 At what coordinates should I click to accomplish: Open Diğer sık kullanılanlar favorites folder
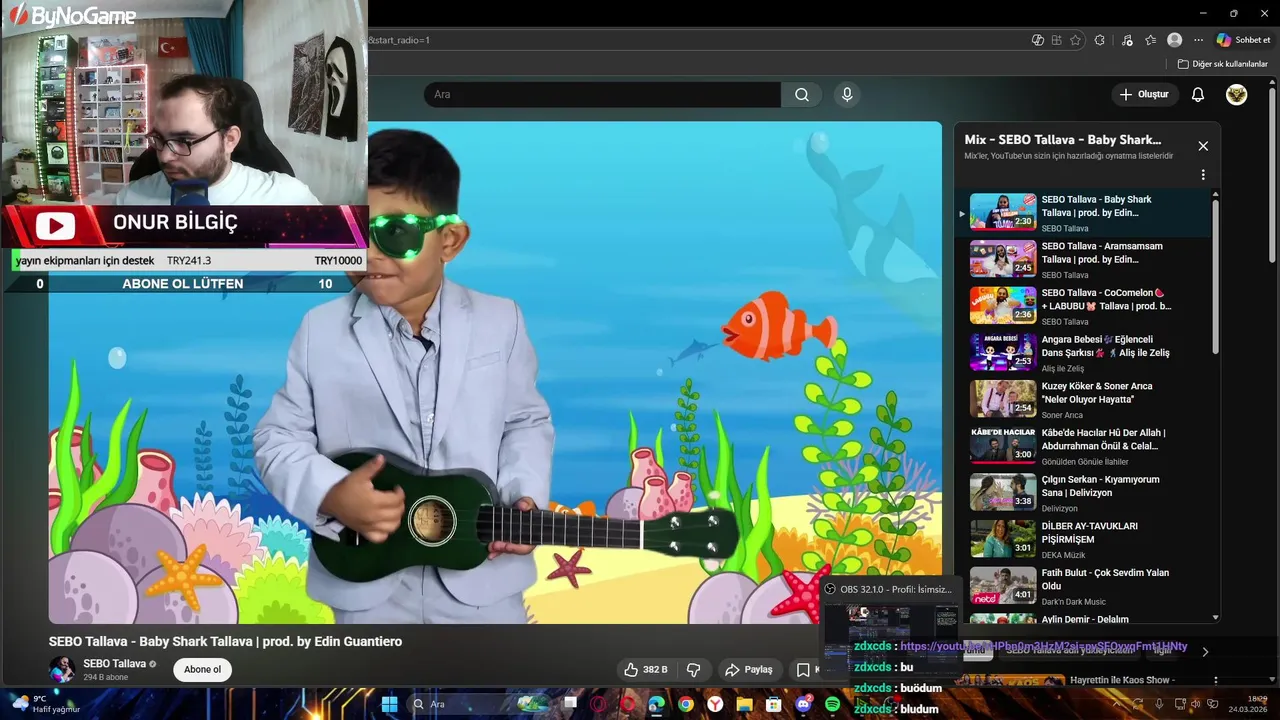pyautogui.click(x=1222, y=64)
